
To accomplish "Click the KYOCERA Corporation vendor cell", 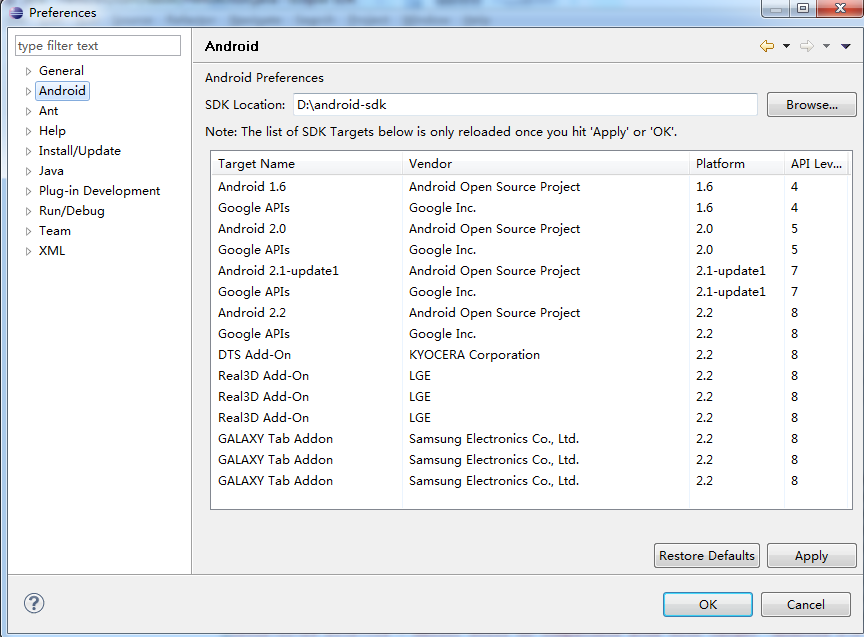I will (474, 355).
